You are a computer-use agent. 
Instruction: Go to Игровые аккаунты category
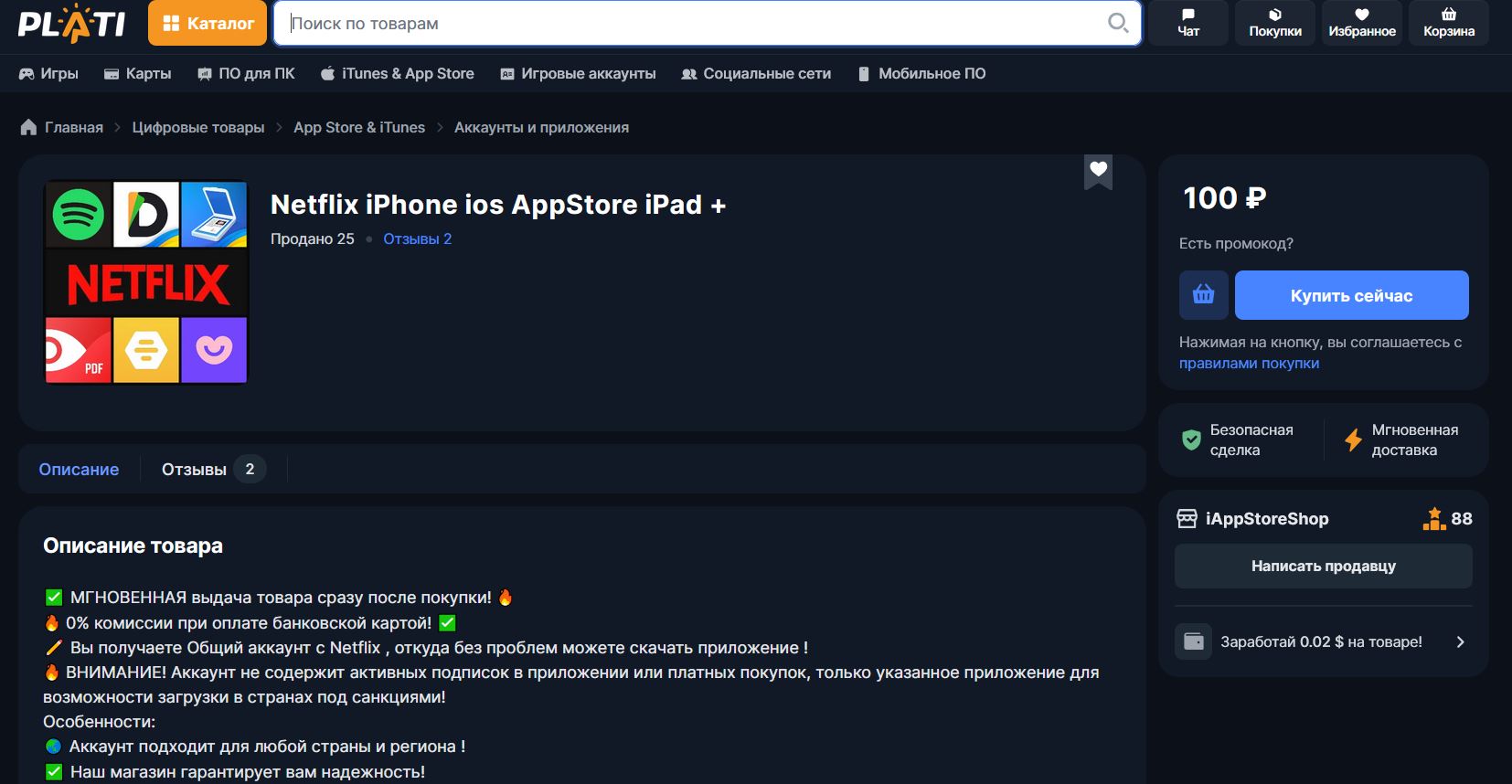pyautogui.click(x=578, y=73)
